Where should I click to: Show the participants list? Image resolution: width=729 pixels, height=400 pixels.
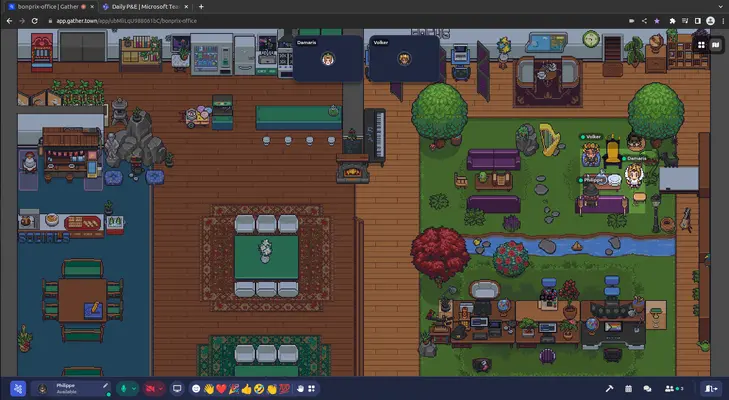click(672, 388)
